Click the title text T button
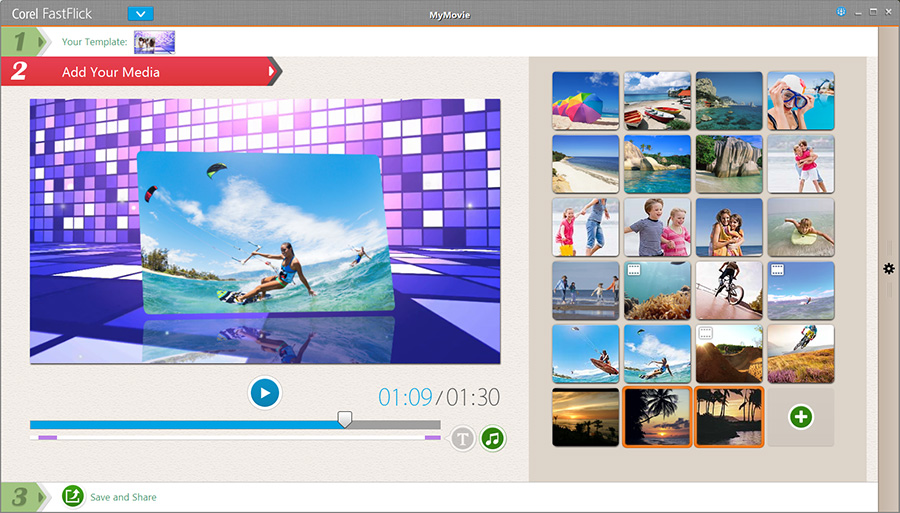This screenshot has height=513, width=900. click(462, 438)
